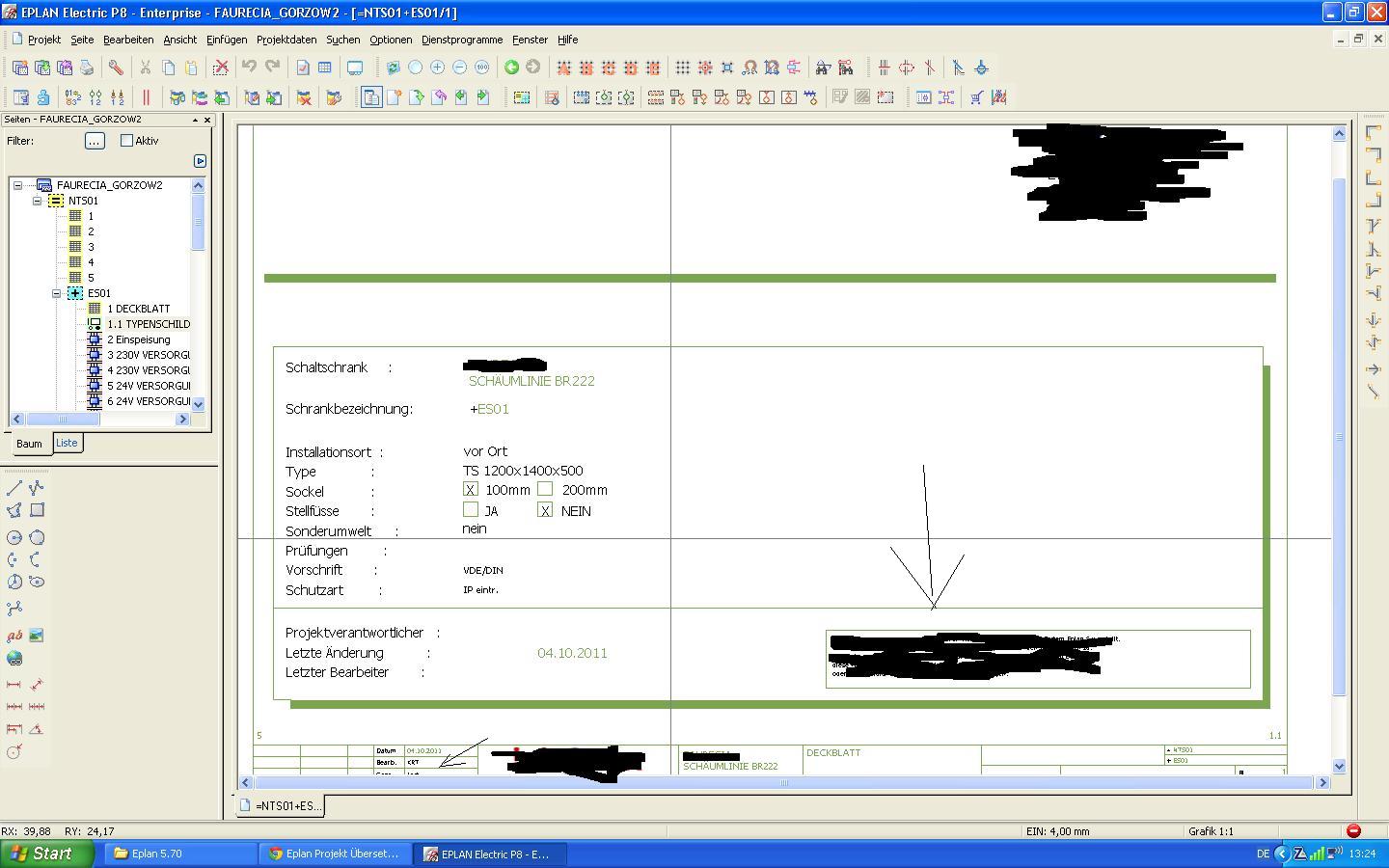
Task: Click the Zoom in plus icon
Action: point(437,68)
